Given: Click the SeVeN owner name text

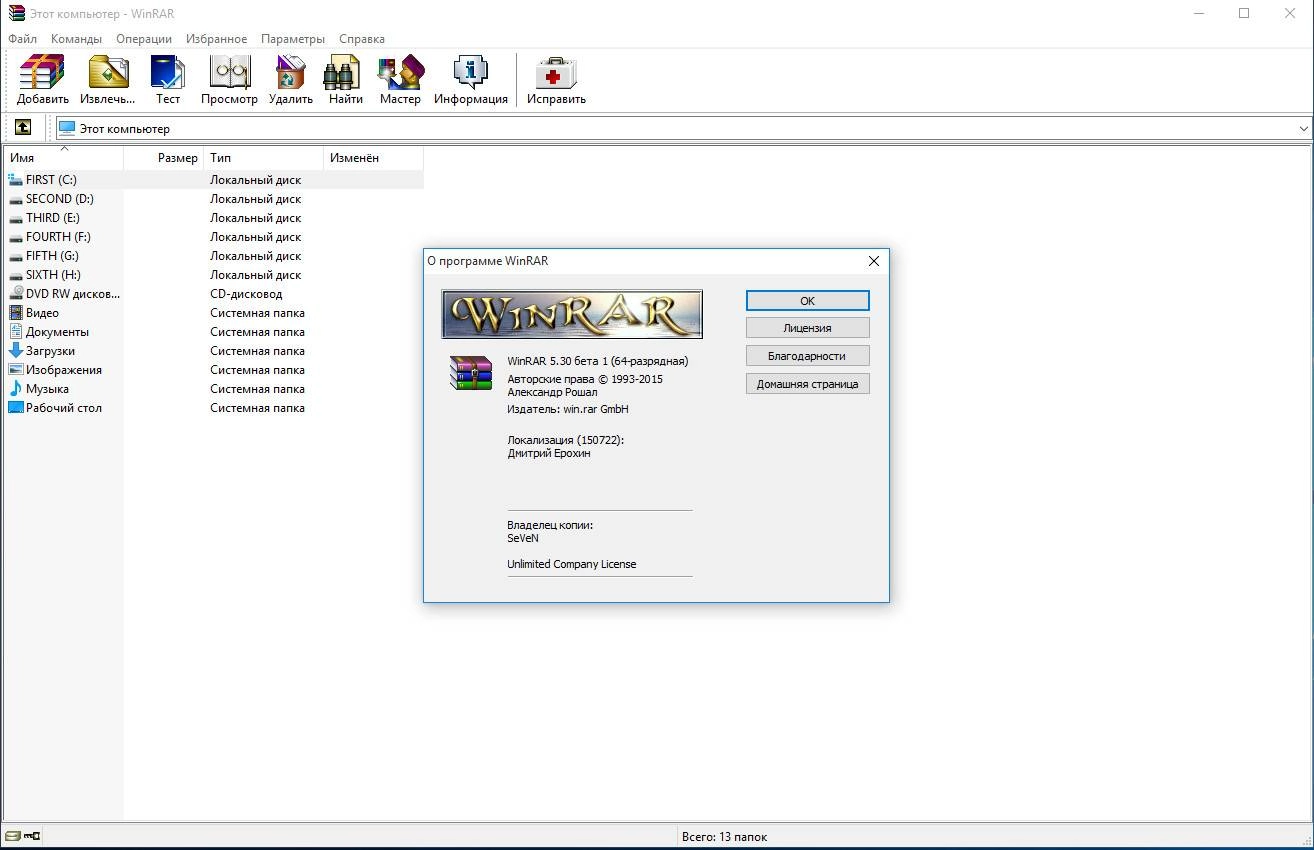Looking at the screenshot, I should point(523,538).
